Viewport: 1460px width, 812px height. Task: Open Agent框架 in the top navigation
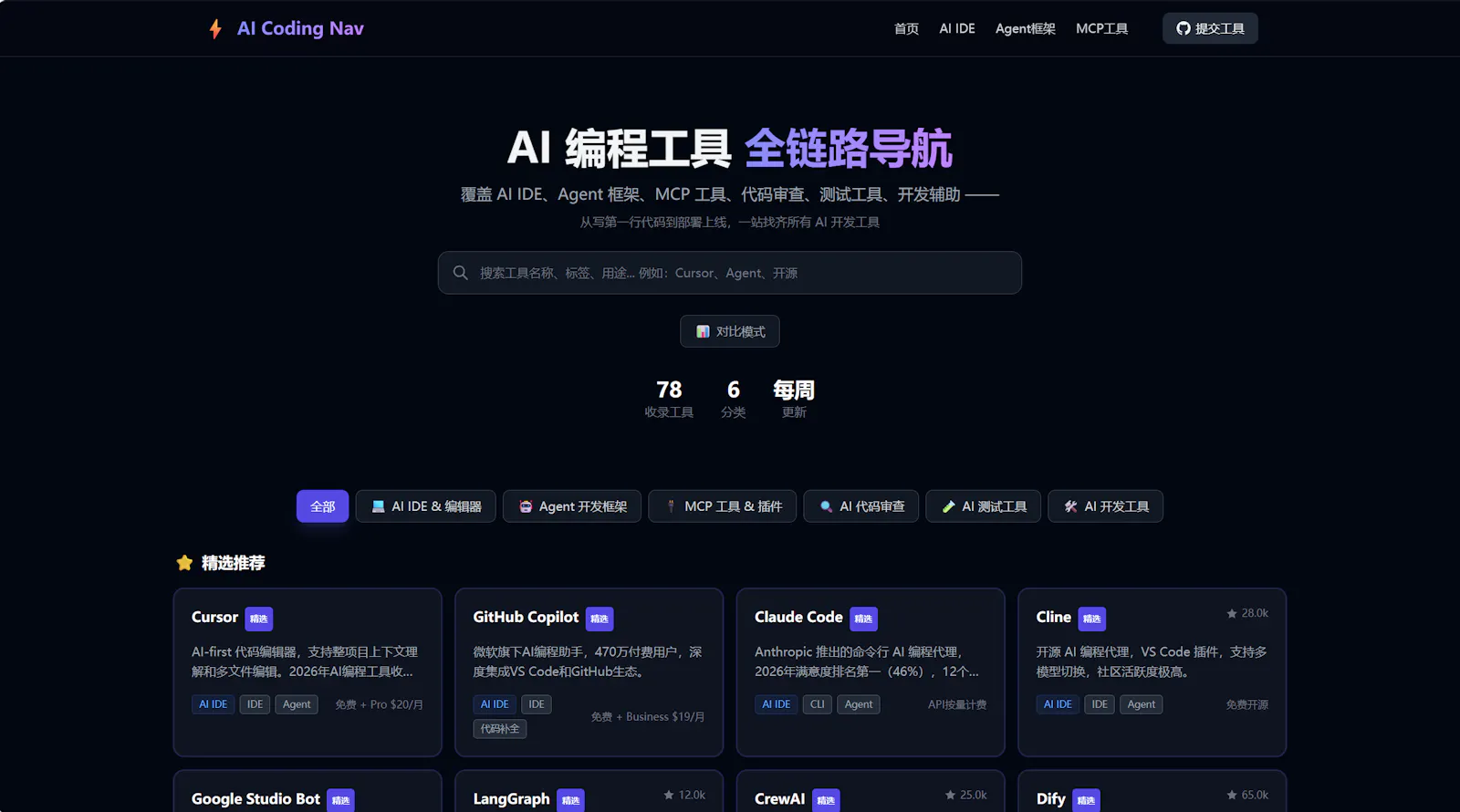1025,28
